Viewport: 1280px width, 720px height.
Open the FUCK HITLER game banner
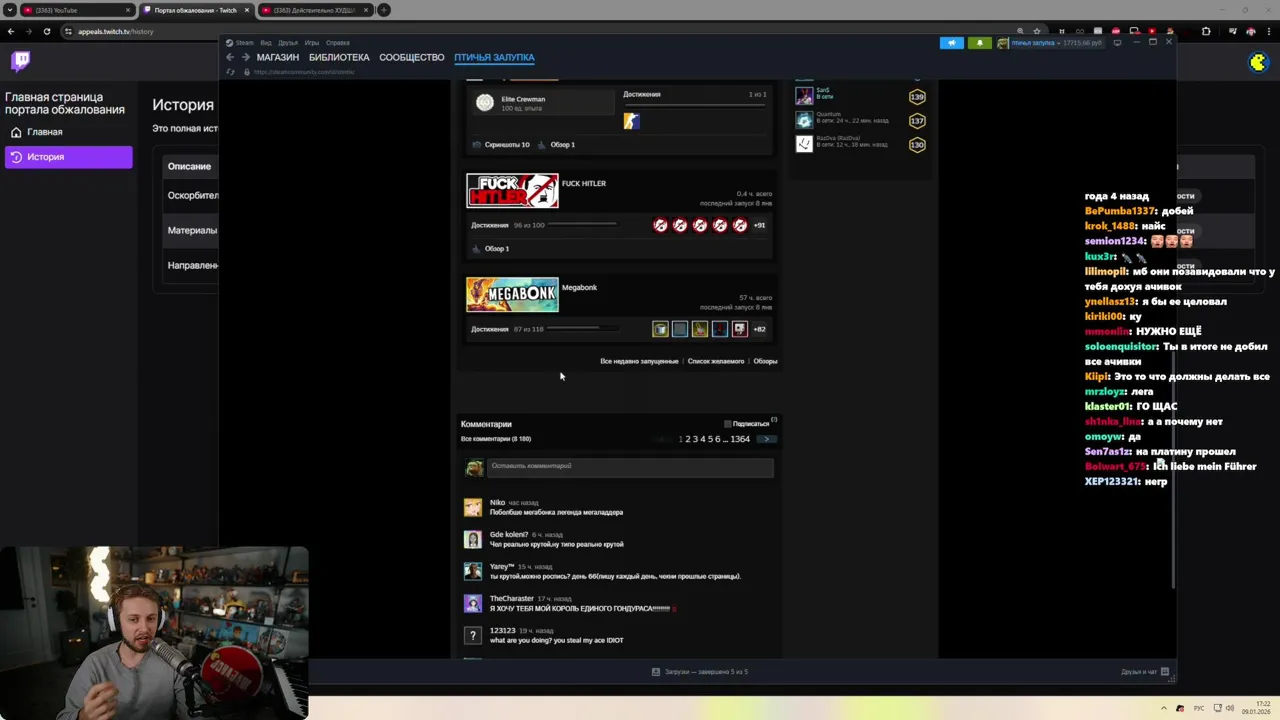[512, 191]
